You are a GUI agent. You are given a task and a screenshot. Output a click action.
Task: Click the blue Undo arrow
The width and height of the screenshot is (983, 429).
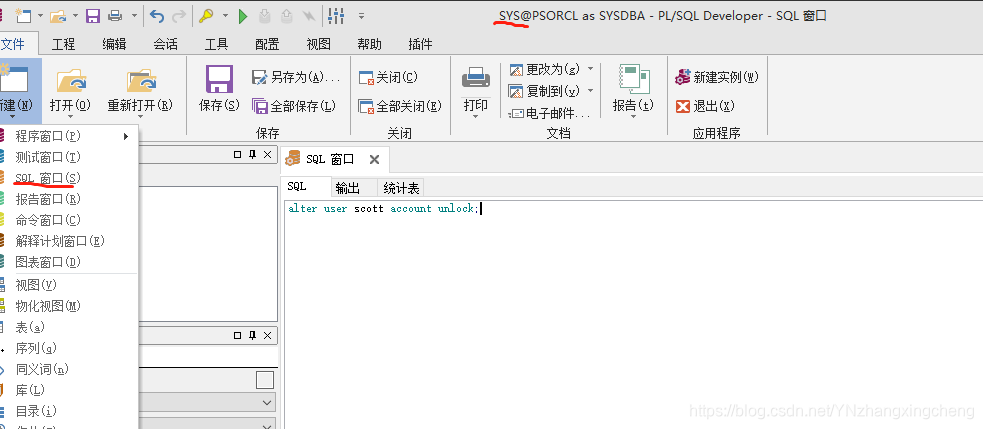pos(157,17)
